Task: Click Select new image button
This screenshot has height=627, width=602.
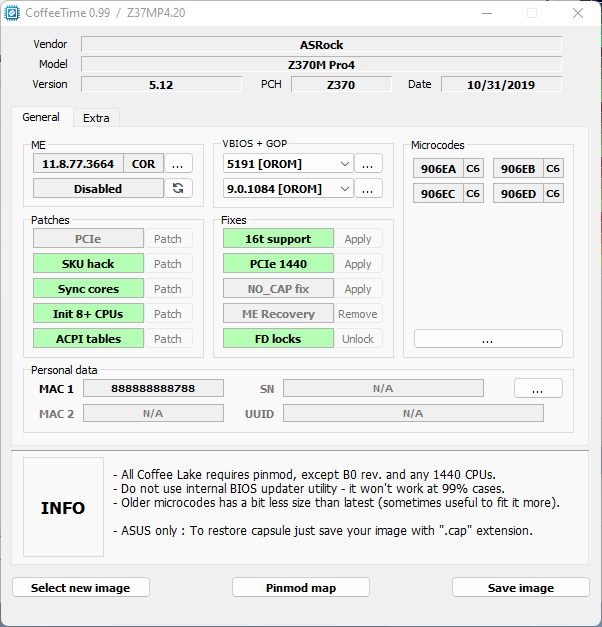Action: [x=81, y=587]
